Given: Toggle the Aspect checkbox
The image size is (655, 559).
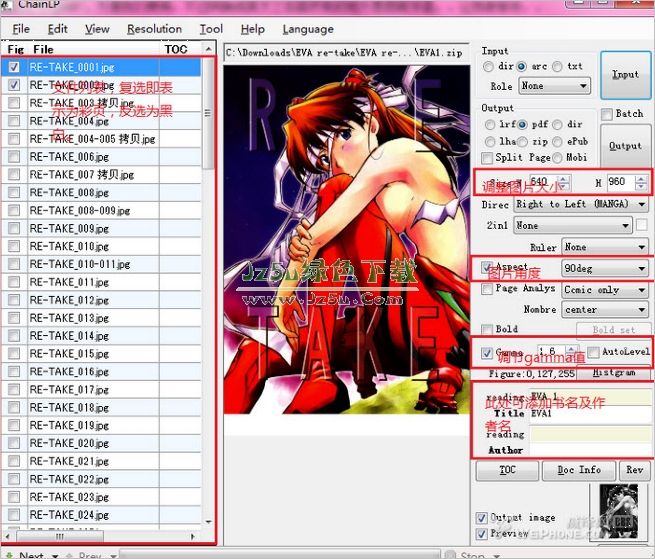Looking at the screenshot, I should point(487,267).
